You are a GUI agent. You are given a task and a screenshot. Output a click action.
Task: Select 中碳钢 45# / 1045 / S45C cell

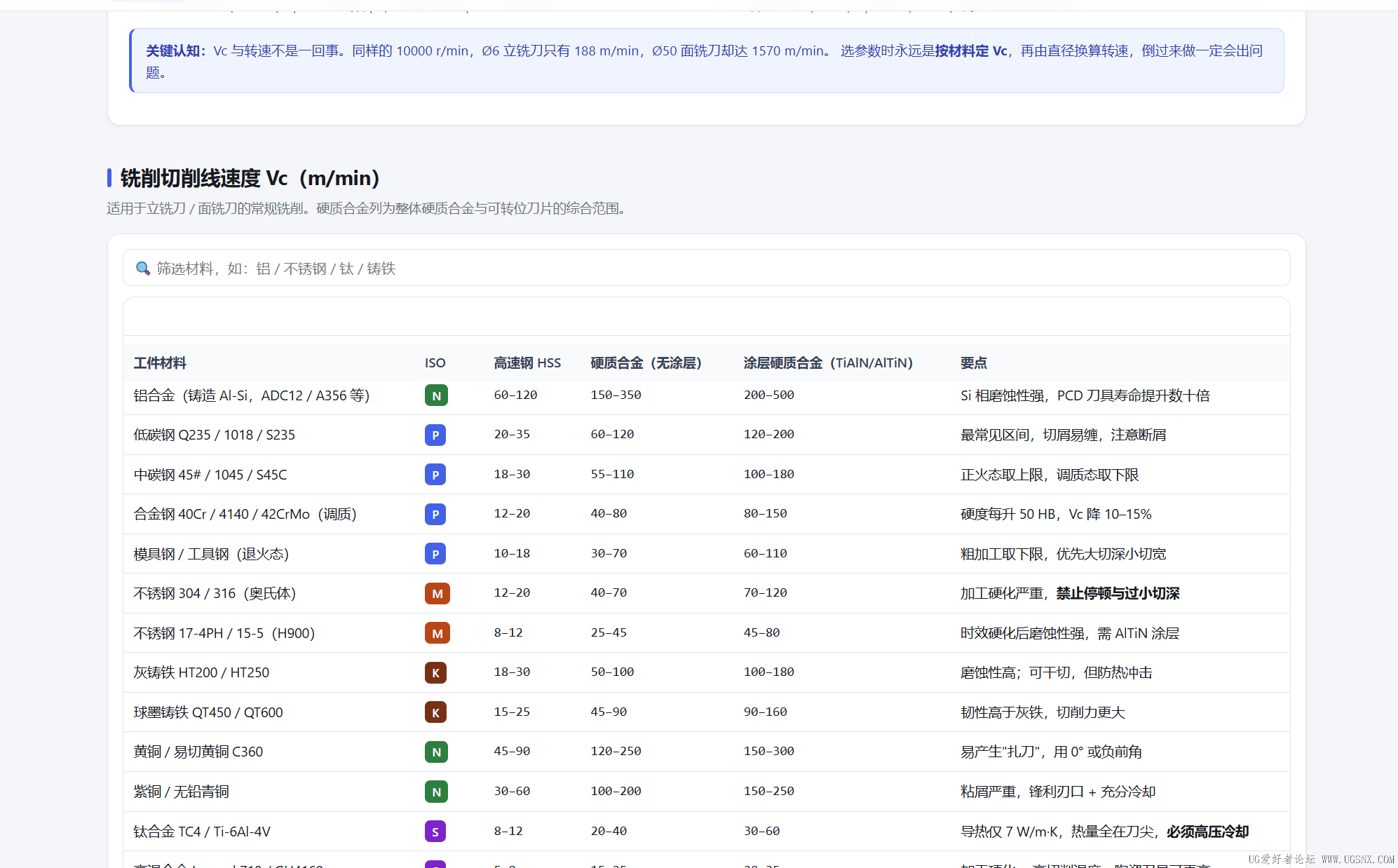[210, 475]
